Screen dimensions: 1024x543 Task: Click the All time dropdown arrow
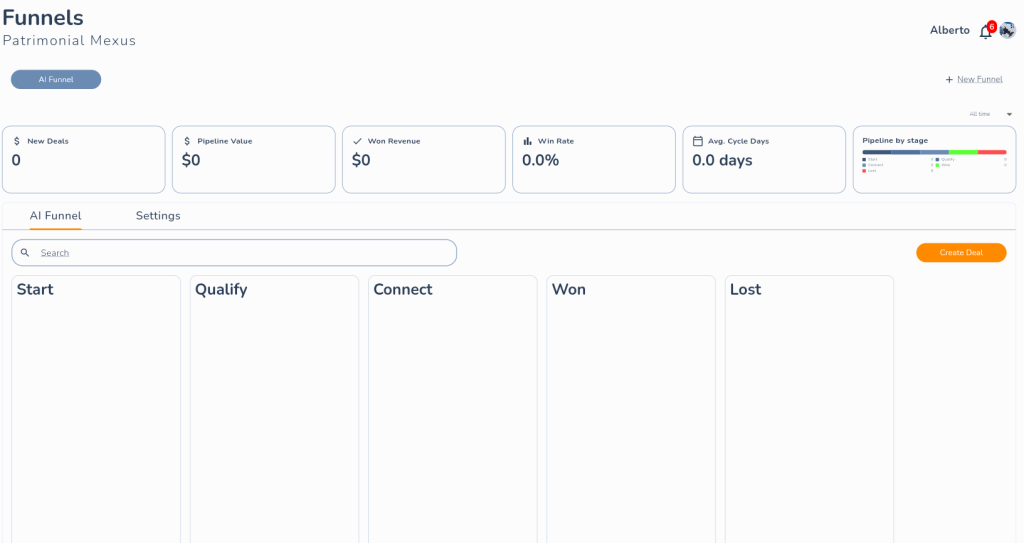click(1009, 114)
